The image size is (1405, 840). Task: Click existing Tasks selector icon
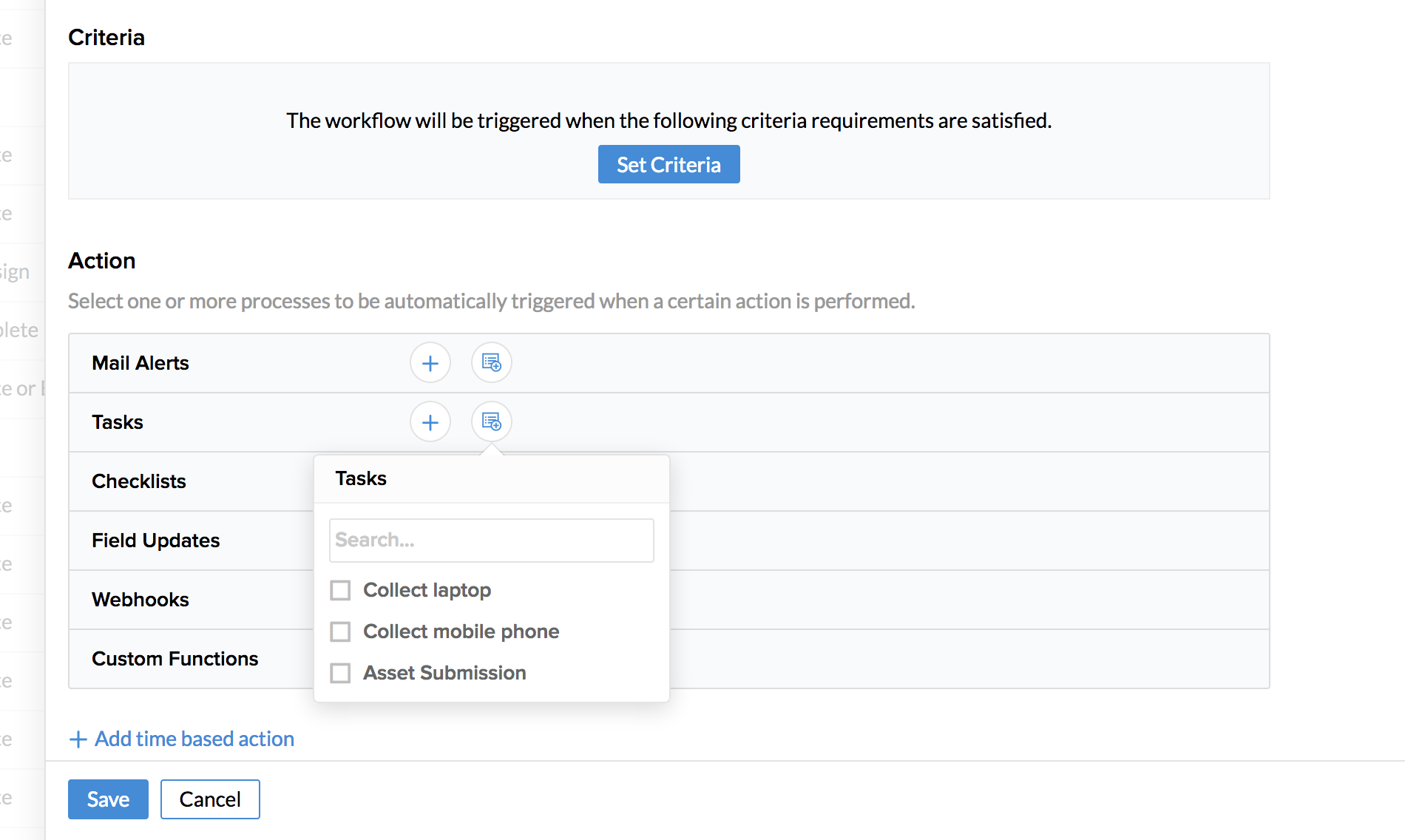click(x=492, y=422)
